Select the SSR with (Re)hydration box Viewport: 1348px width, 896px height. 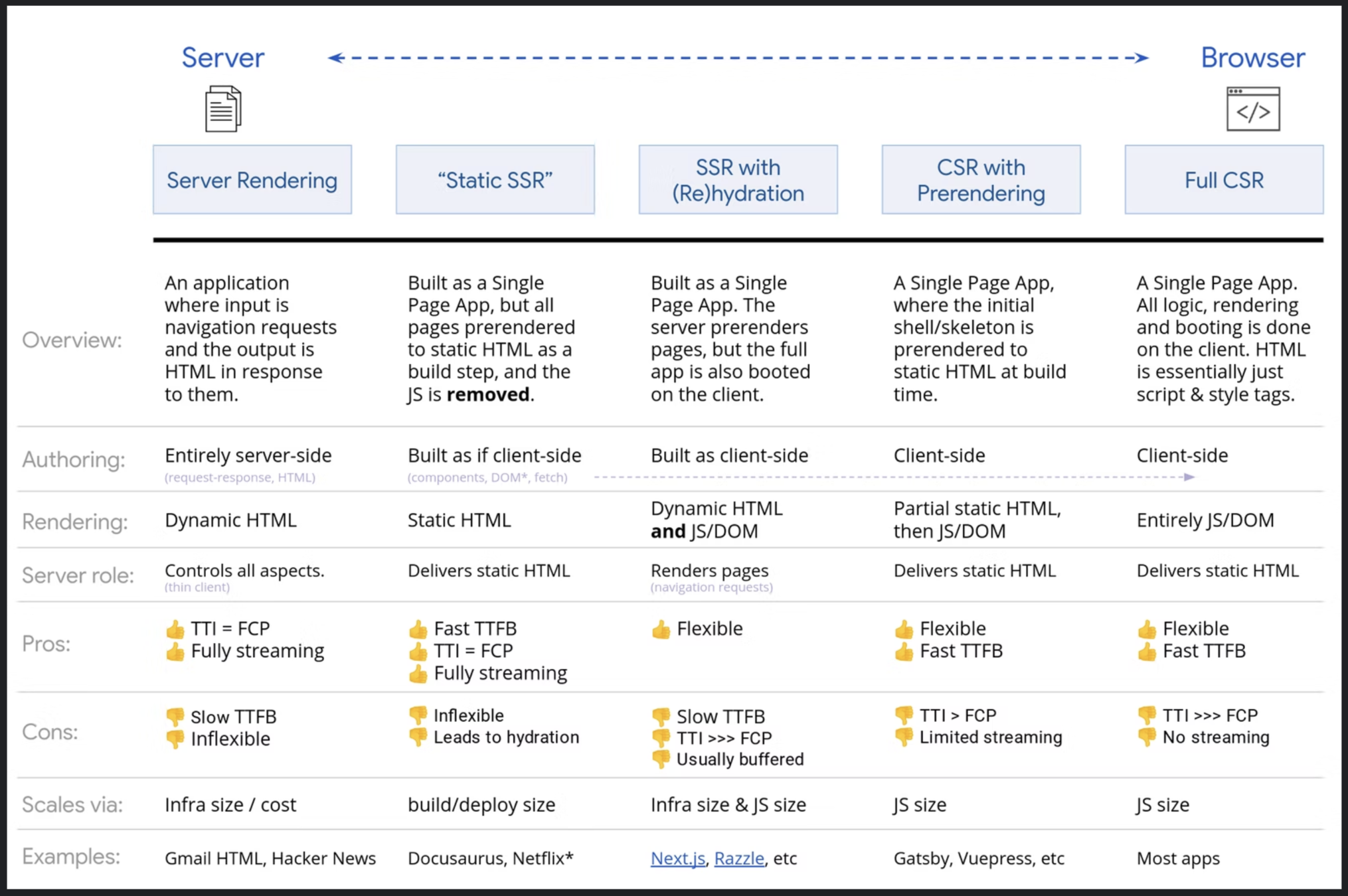pos(738,180)
